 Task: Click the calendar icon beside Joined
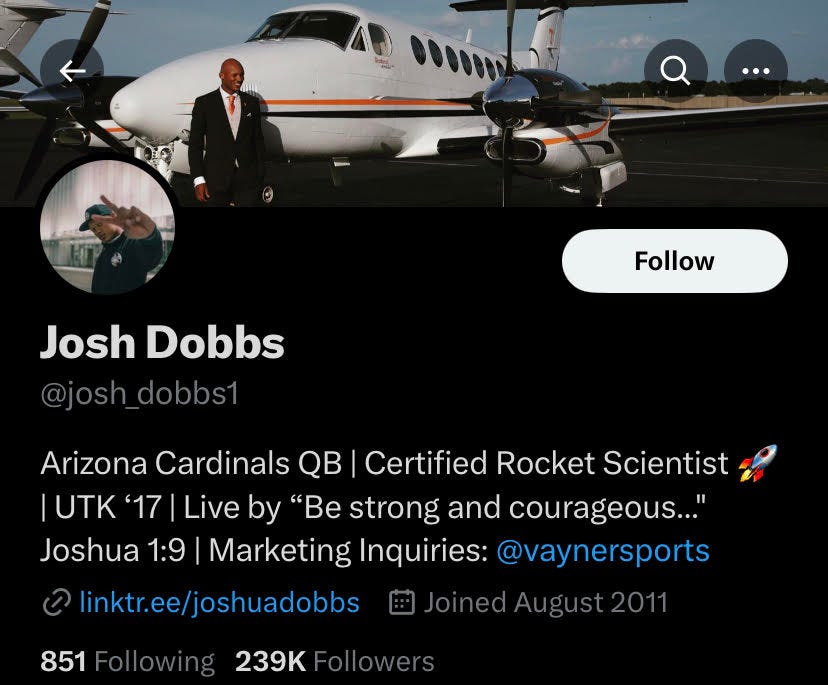(x=402, y=603)
